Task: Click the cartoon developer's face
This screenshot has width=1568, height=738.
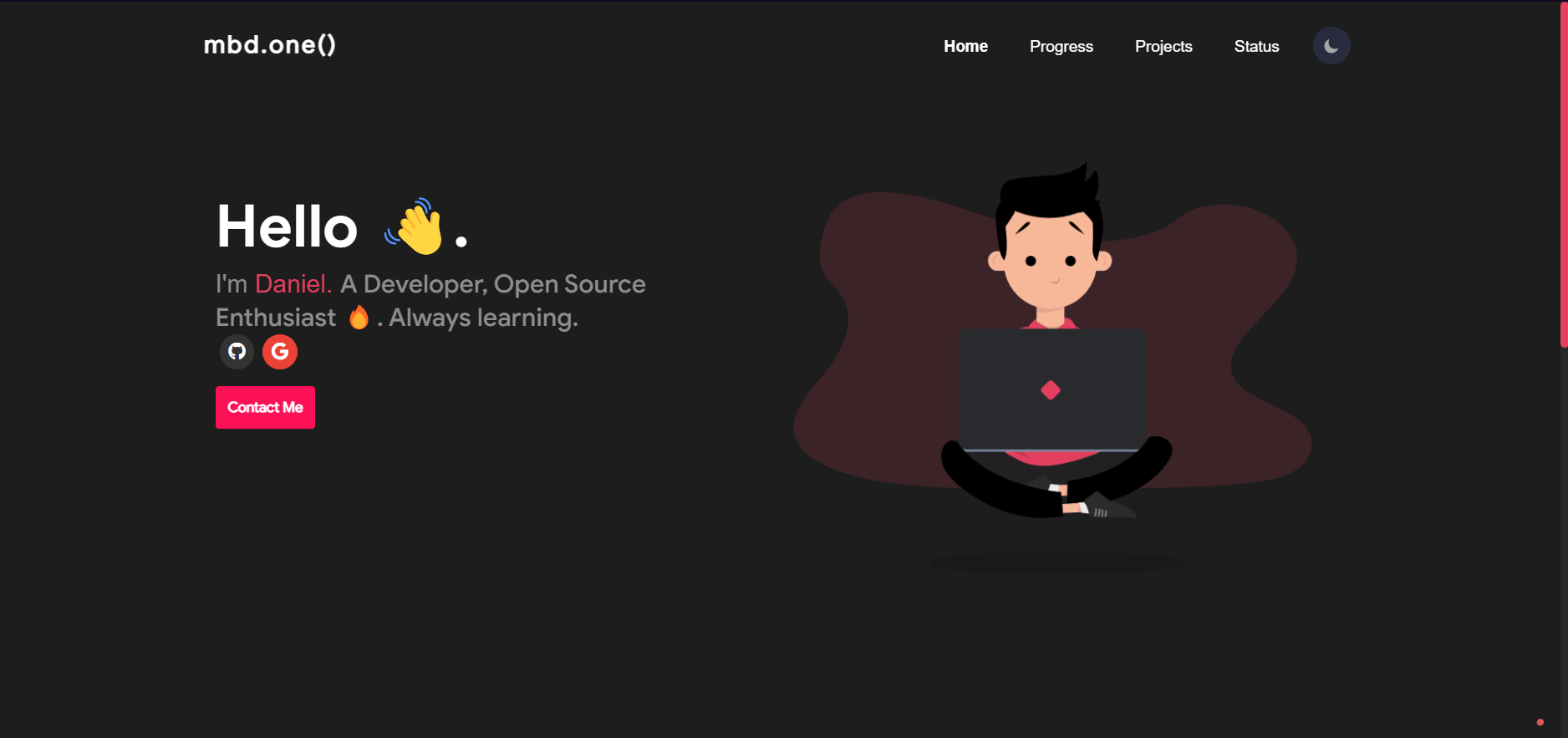Action: coord(1050,259)
